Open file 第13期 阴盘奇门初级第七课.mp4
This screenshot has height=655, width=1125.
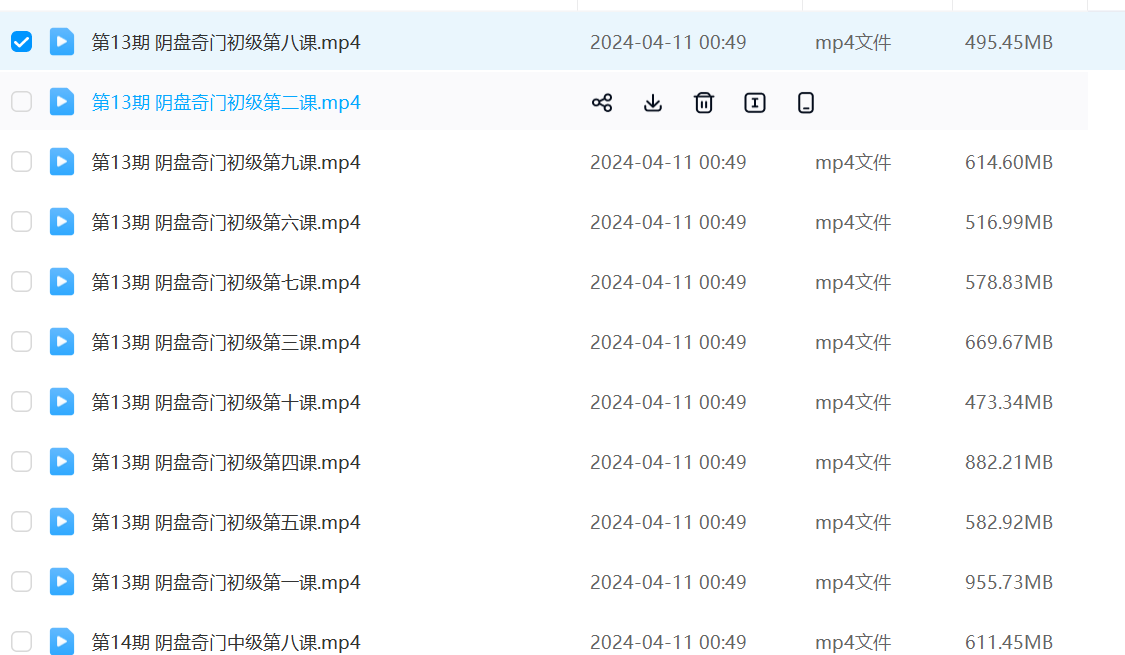(x=226, y=283)
